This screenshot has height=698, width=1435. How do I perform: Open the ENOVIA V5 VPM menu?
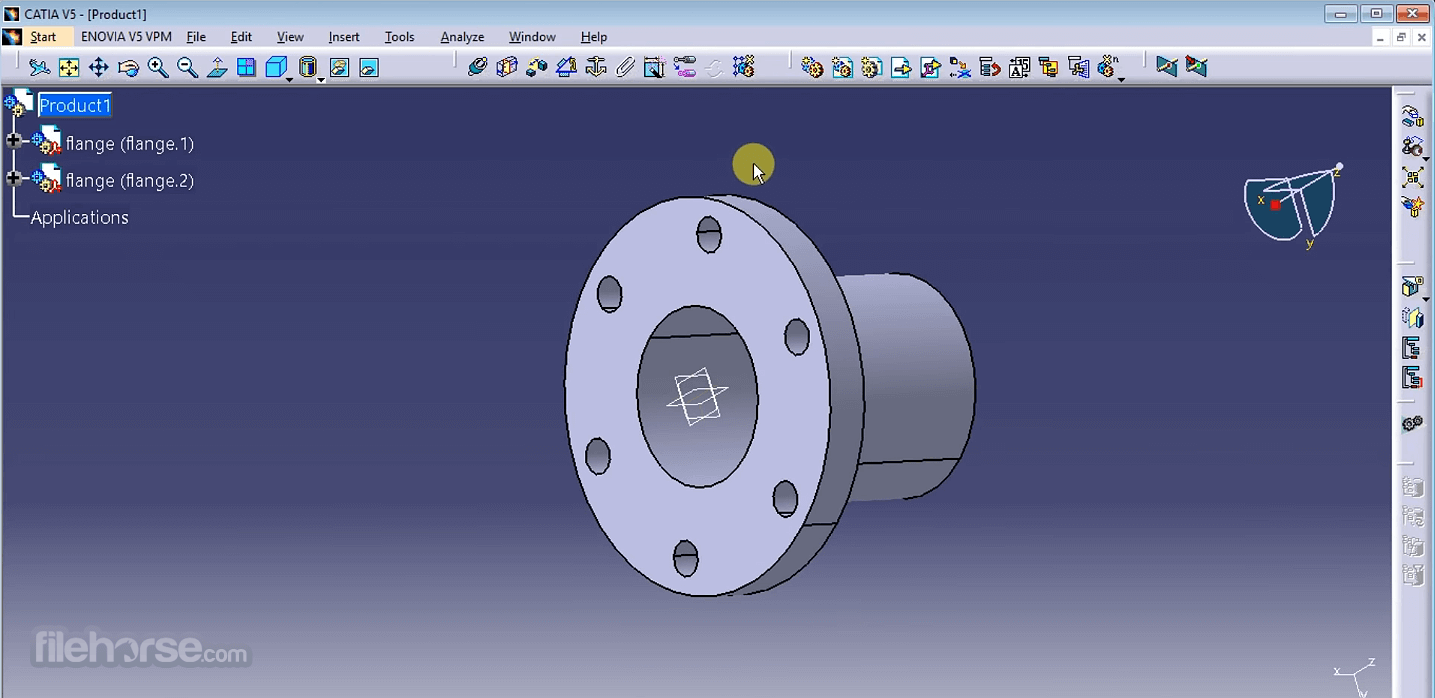[x=126, y=37]
